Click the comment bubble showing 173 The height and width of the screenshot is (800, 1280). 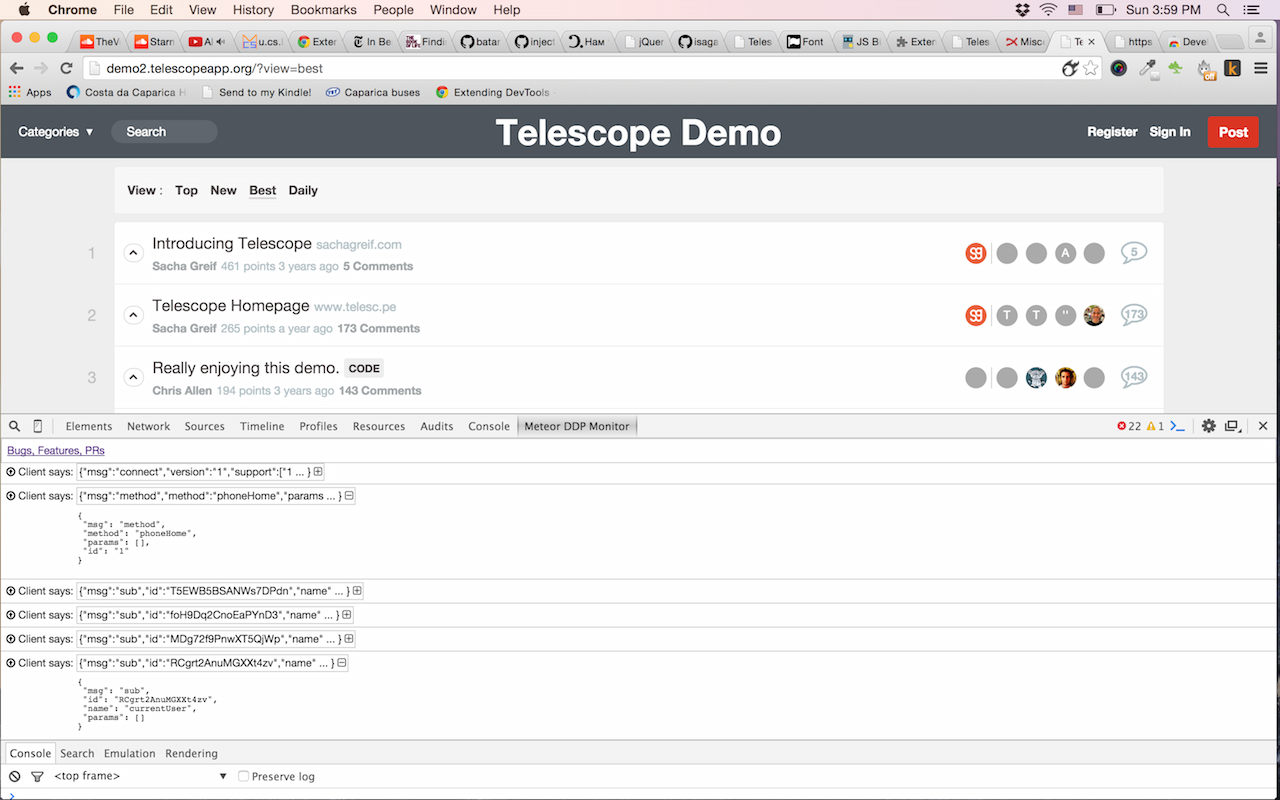point(1133,315)
